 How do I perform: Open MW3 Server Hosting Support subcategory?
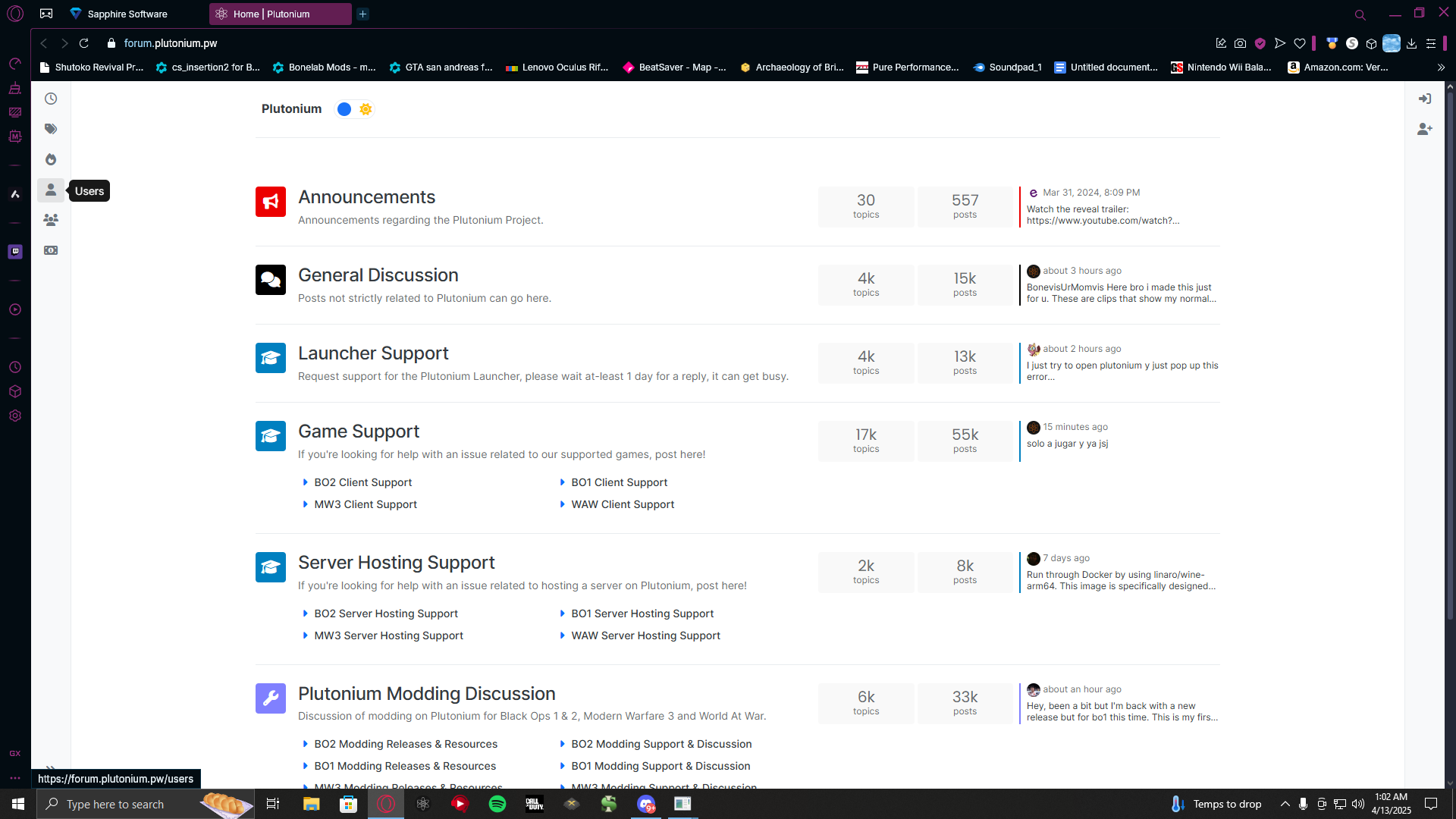pyautogui.click(x=388, y=635)
